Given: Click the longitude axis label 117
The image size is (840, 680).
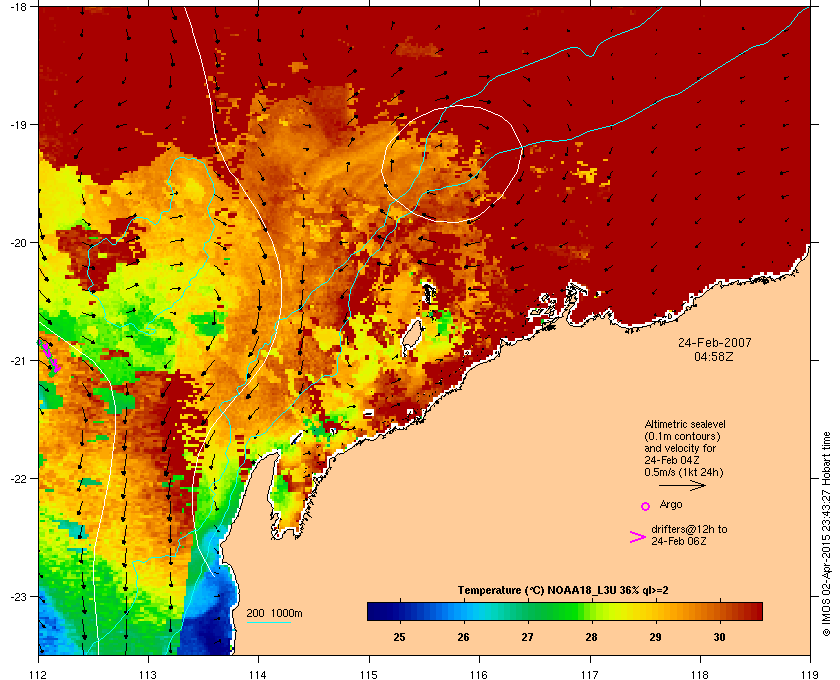Looking at the screenshot, I should (590, 675).
